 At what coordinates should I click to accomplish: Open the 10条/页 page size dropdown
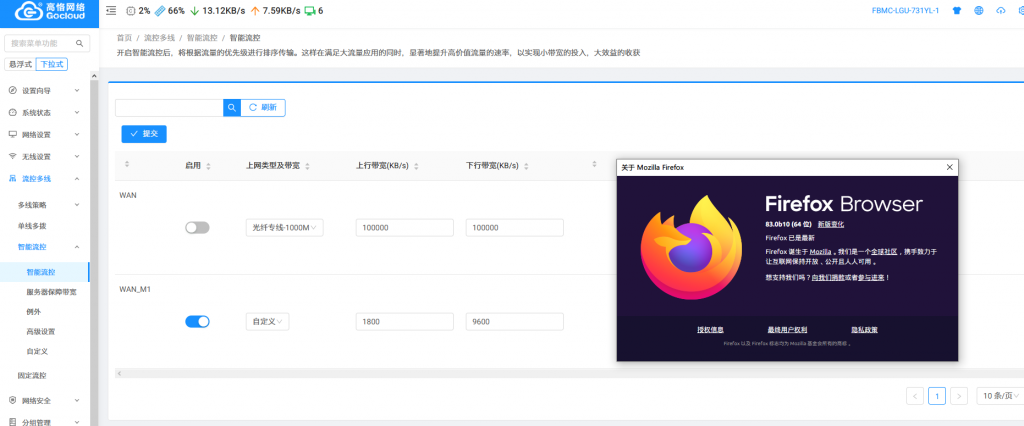click(998, 396)
